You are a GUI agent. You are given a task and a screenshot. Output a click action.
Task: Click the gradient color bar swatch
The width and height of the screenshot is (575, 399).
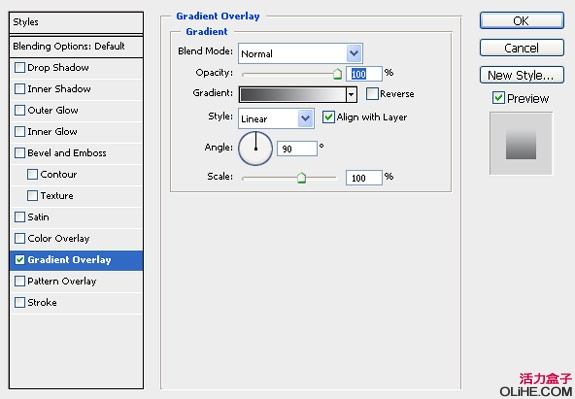(293, 95)
